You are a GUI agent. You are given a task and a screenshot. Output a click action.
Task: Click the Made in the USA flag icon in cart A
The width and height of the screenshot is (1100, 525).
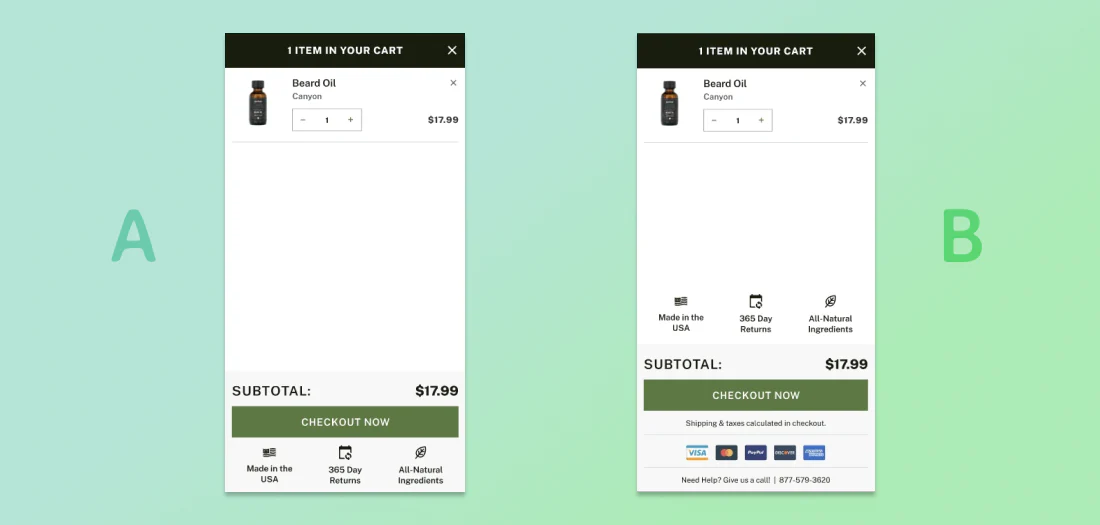269,453
